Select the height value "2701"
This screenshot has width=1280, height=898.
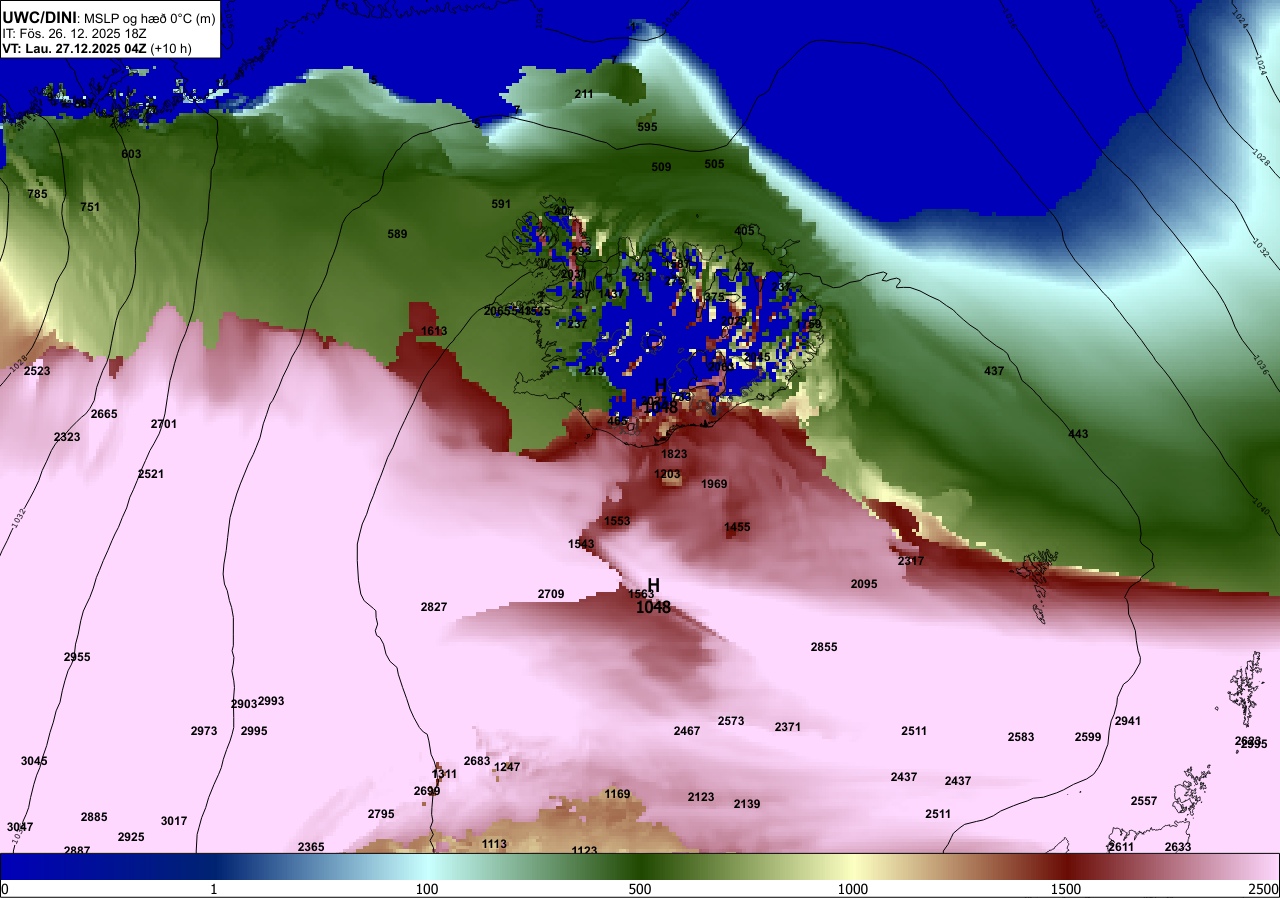(164, 424)
